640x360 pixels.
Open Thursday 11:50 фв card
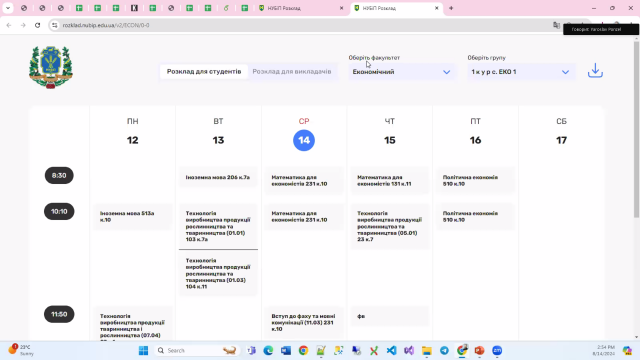(390, 316)
